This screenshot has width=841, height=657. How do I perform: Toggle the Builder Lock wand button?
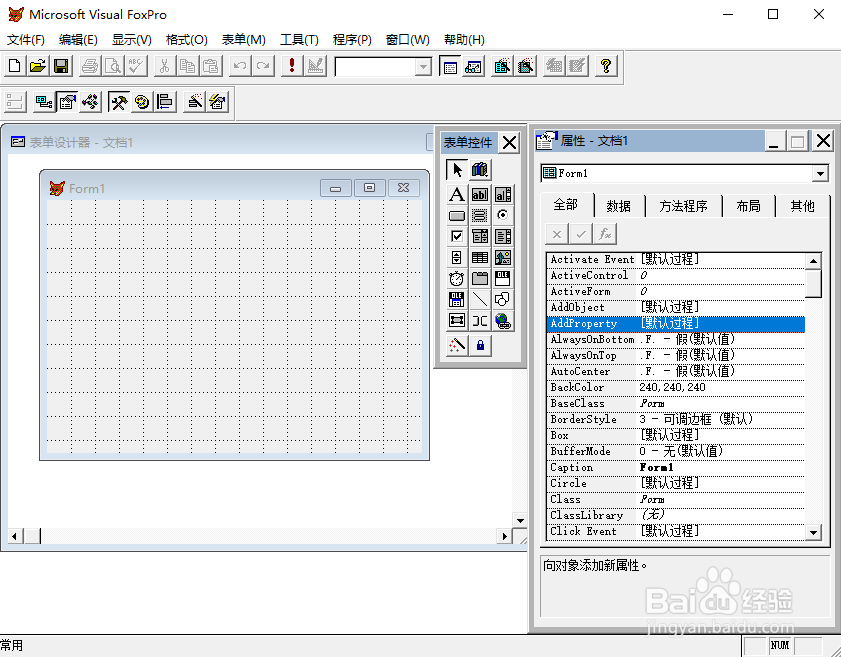456,345
